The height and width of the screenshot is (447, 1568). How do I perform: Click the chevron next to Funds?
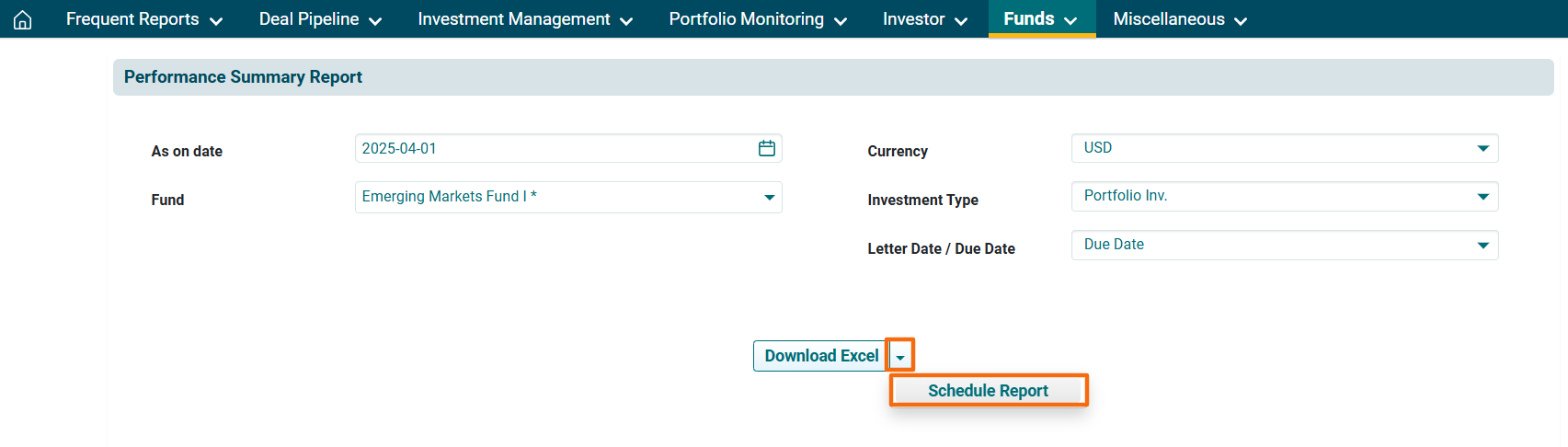[x=1070, y=20]
